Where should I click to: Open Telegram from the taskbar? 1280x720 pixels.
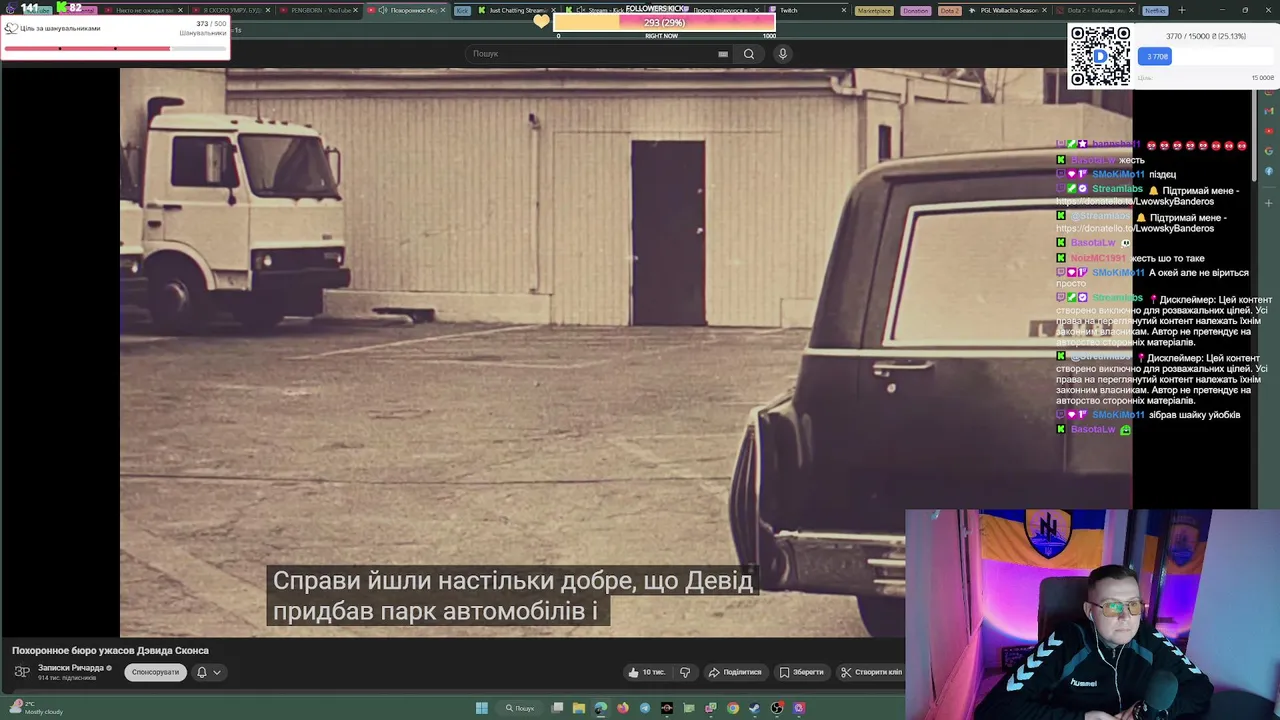pyautogui.click(x=644, y=708)
